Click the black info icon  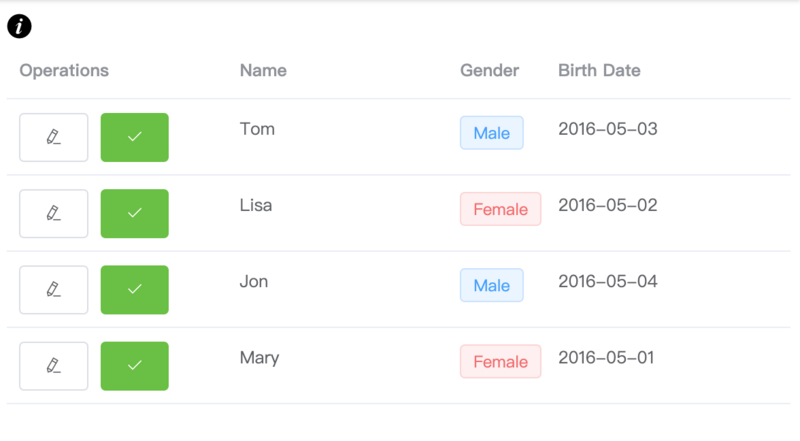tap(19, 27)
